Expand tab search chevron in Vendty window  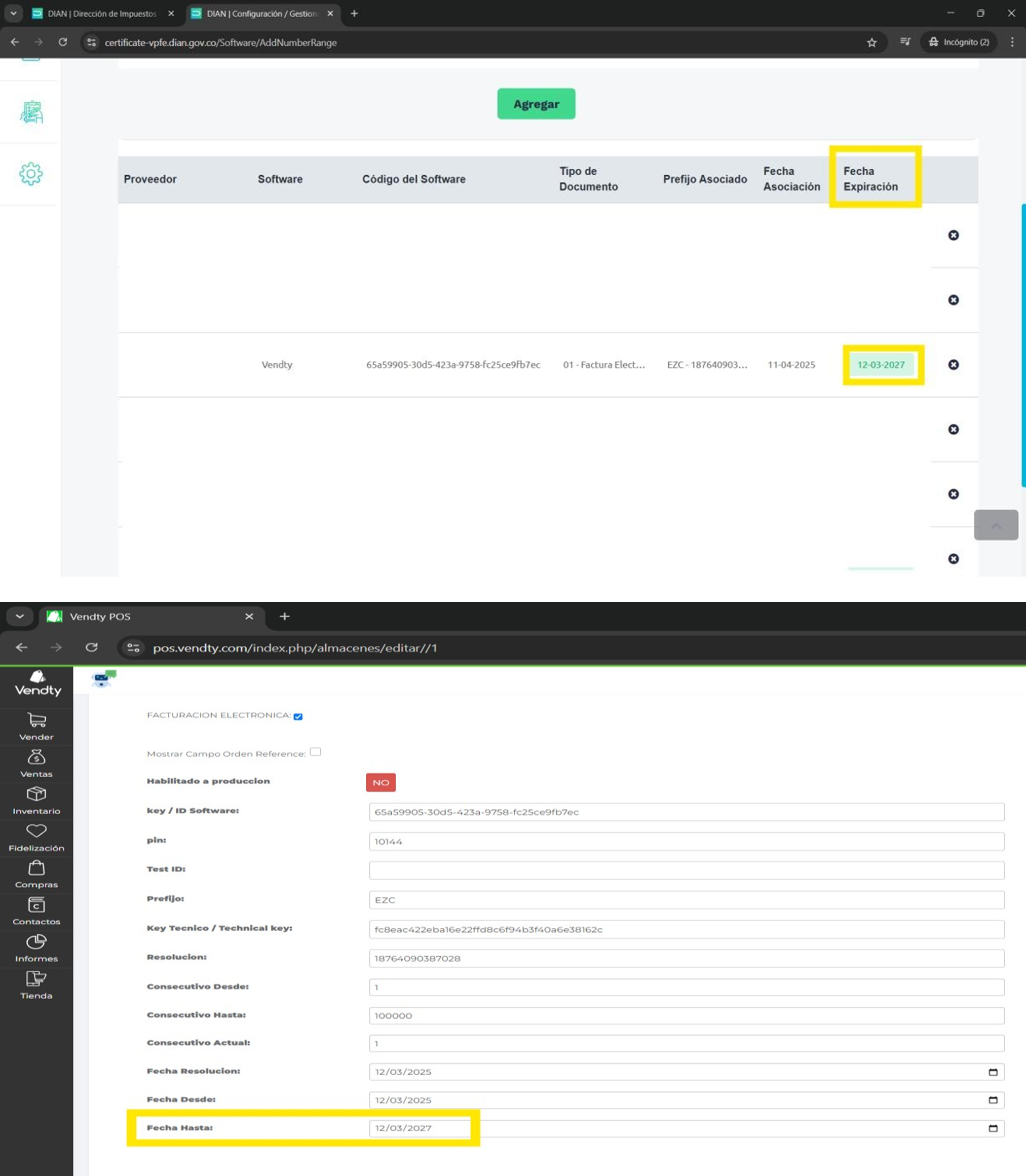(x=20, y=617)
